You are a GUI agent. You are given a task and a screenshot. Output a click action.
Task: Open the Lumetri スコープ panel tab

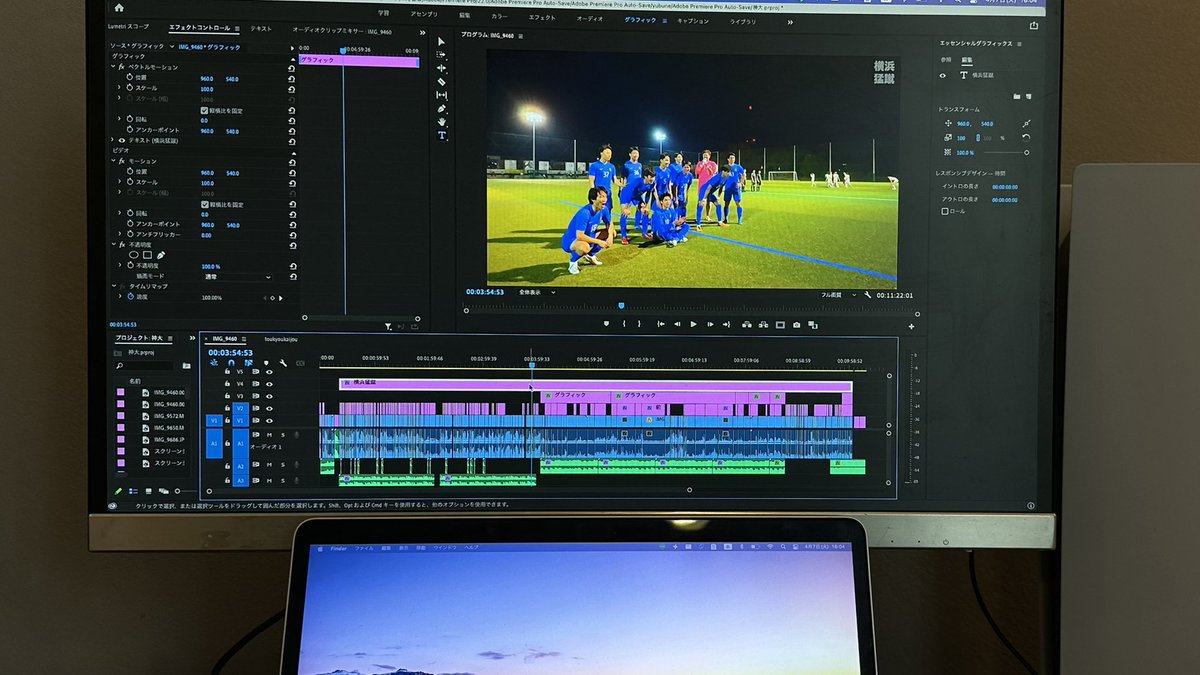(127, 28)
